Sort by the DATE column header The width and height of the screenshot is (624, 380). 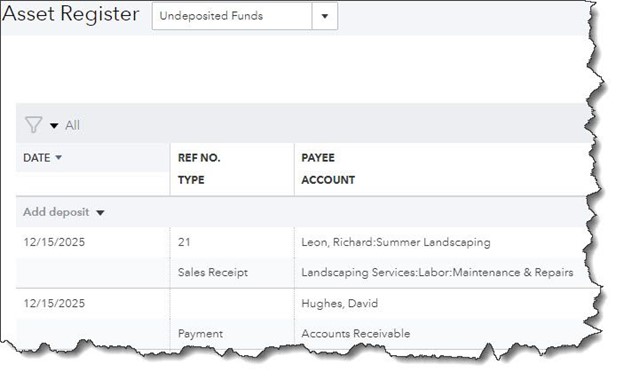37,158
